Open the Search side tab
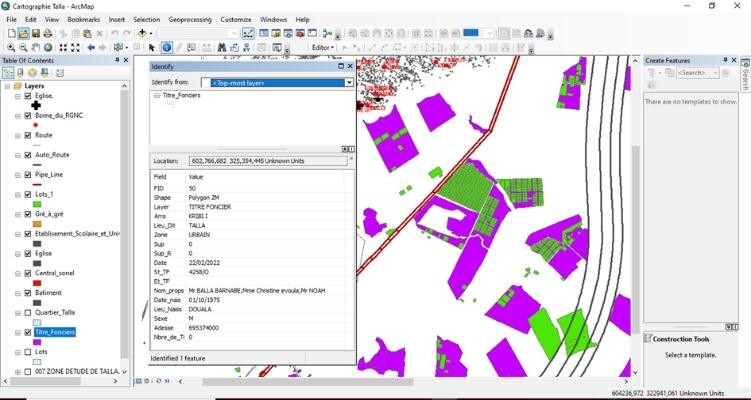751x400 pixels. coord(745,74)
